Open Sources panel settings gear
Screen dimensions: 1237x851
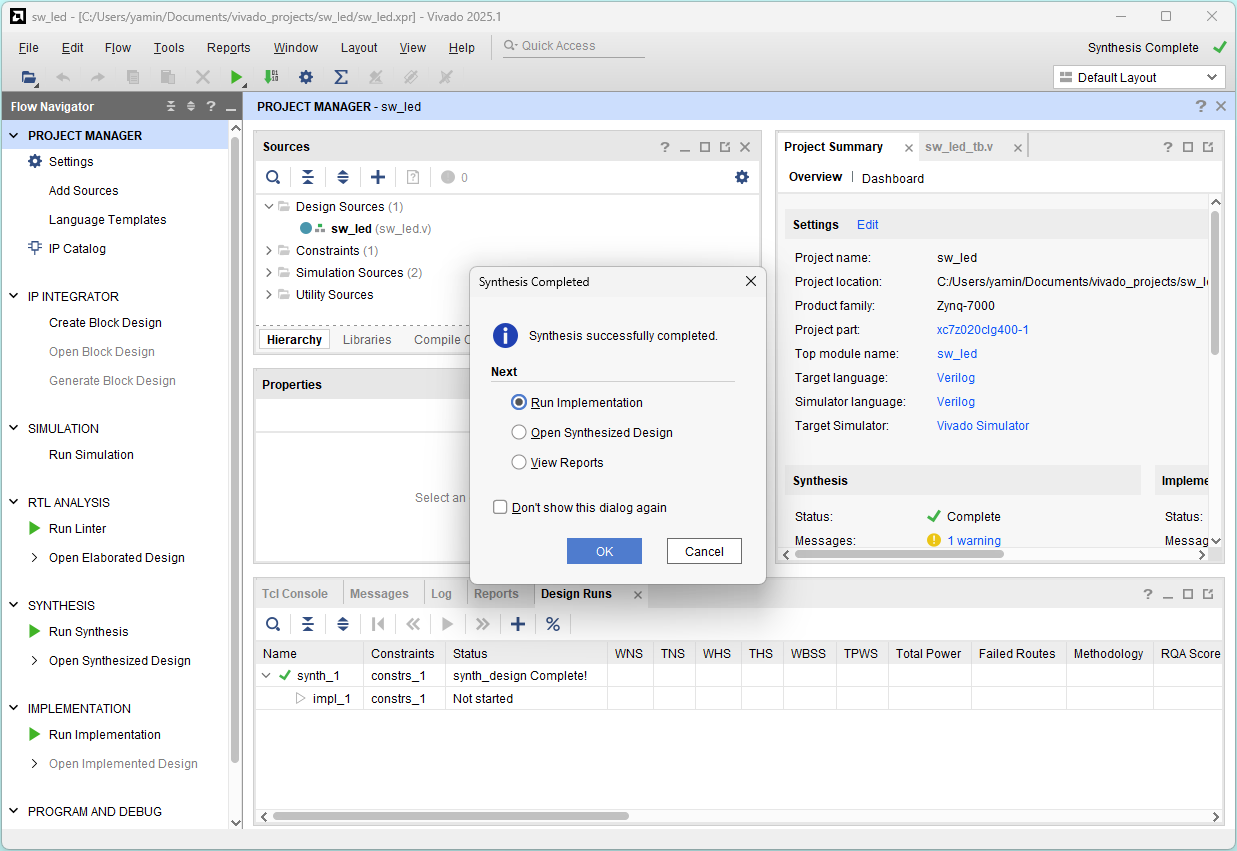coord(741,177)
